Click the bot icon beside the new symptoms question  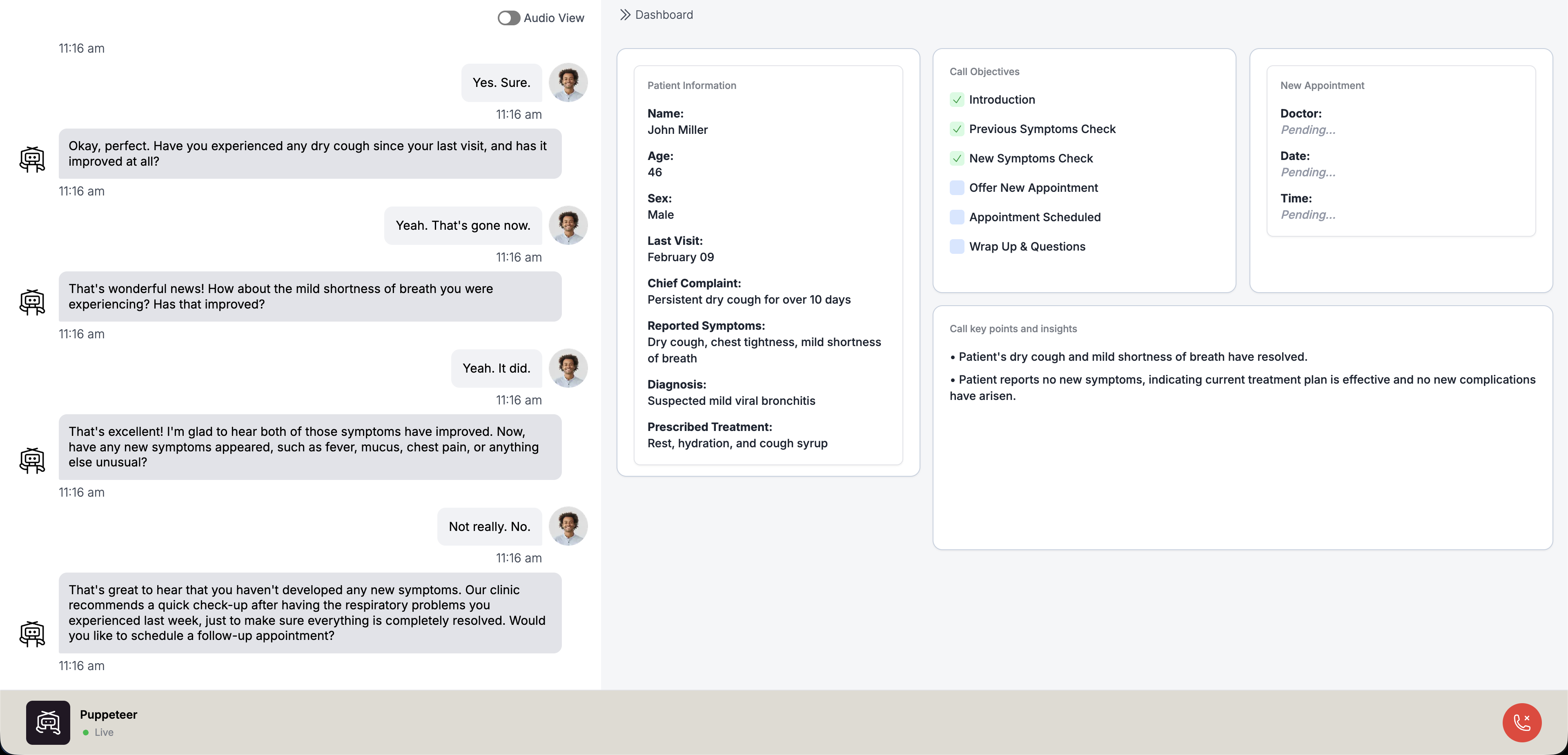(32, 460)
